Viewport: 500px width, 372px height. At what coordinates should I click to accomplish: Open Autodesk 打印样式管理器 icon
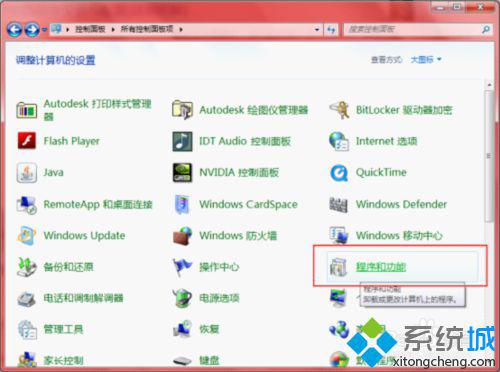pos(27,110)
